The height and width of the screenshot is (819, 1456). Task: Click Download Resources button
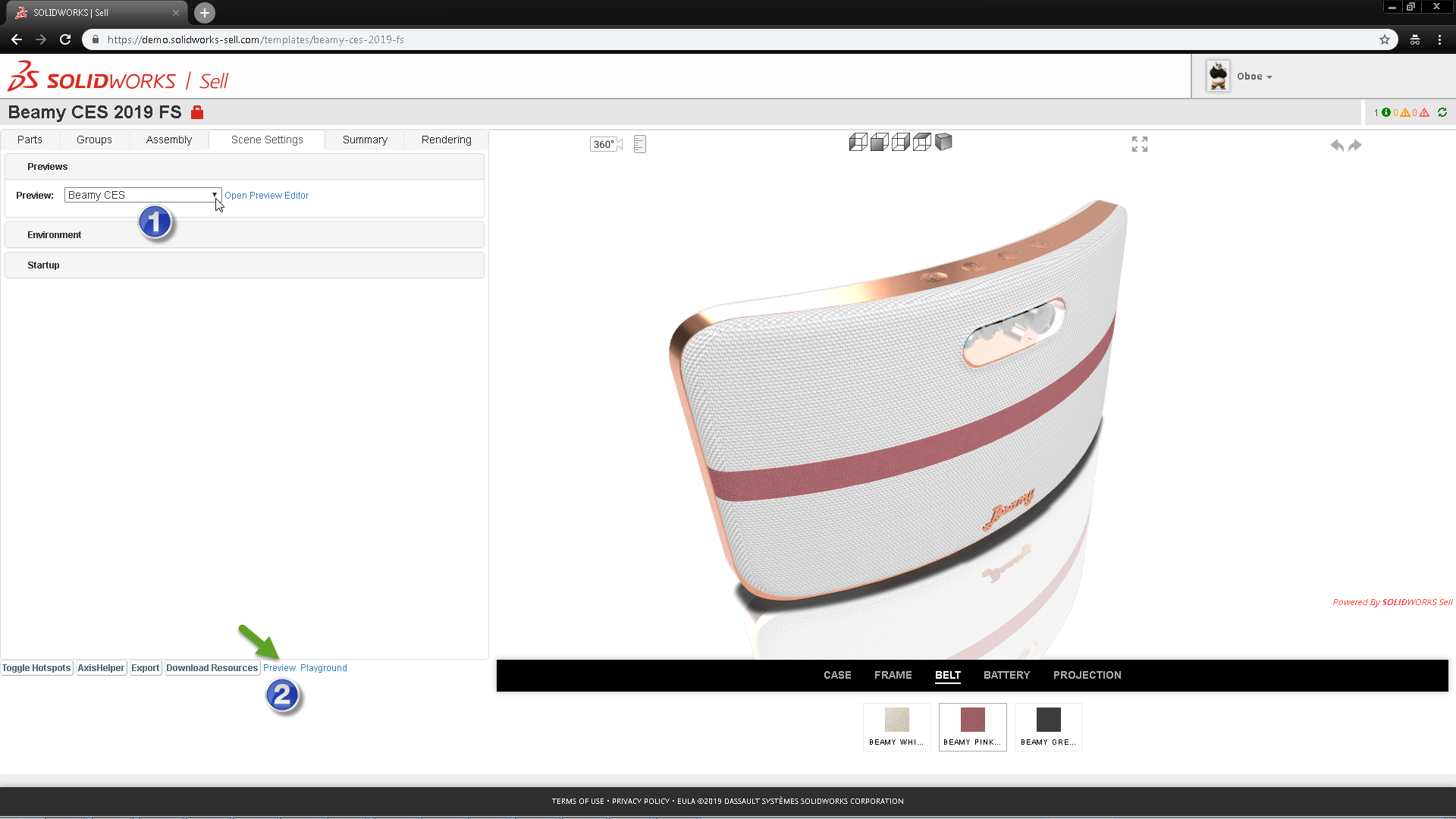[212, 668]
